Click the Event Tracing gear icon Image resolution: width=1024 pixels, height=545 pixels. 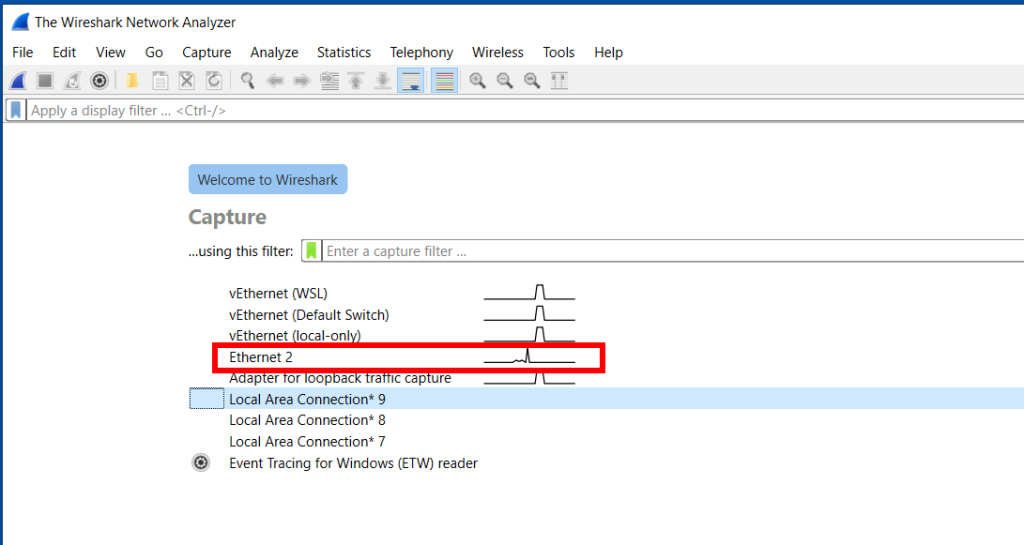pos(201,463)
